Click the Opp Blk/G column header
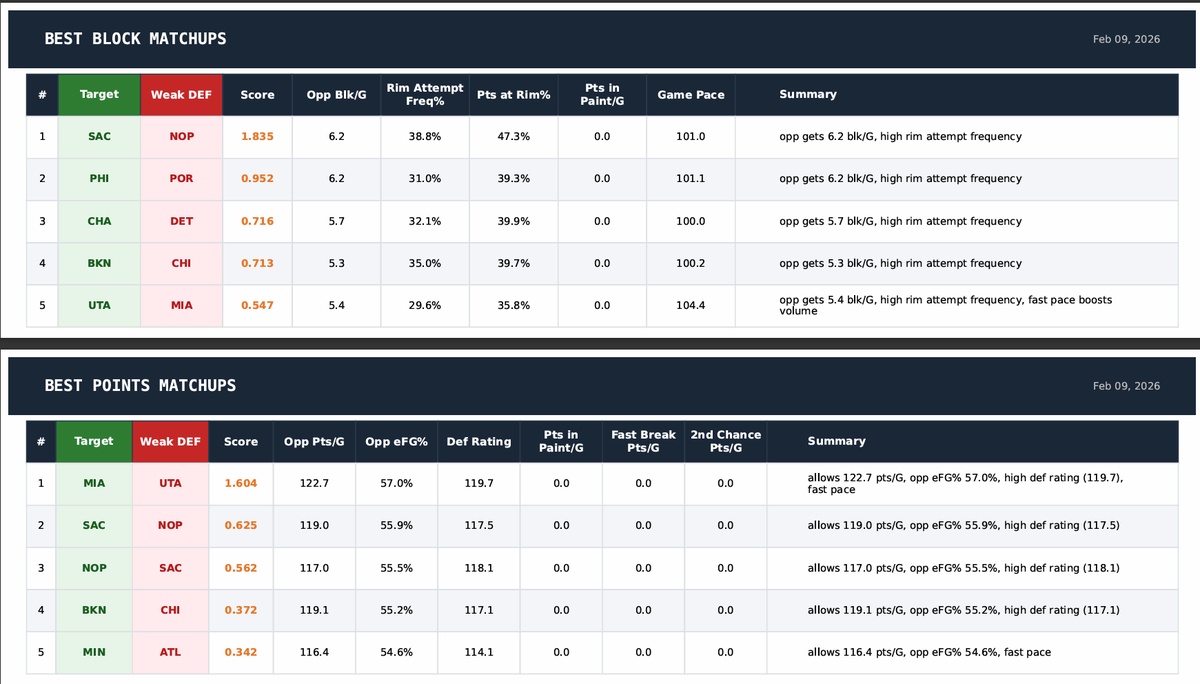Image resolution: width=1200 pixels, height=684 pixels. tap(336, 95)
